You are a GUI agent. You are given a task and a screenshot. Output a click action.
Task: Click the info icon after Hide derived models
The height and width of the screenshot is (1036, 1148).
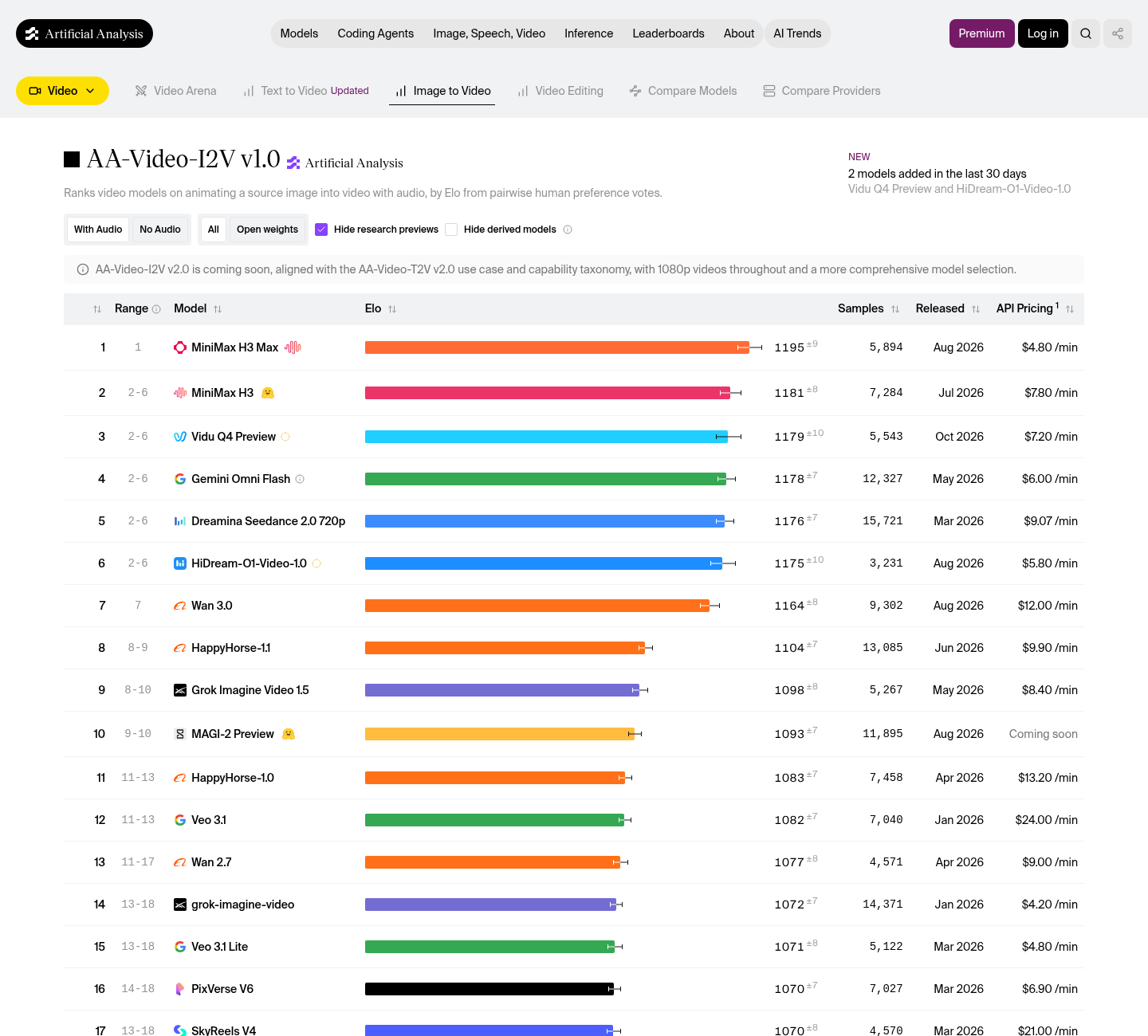pyautogui.click(x=568, y=230)
